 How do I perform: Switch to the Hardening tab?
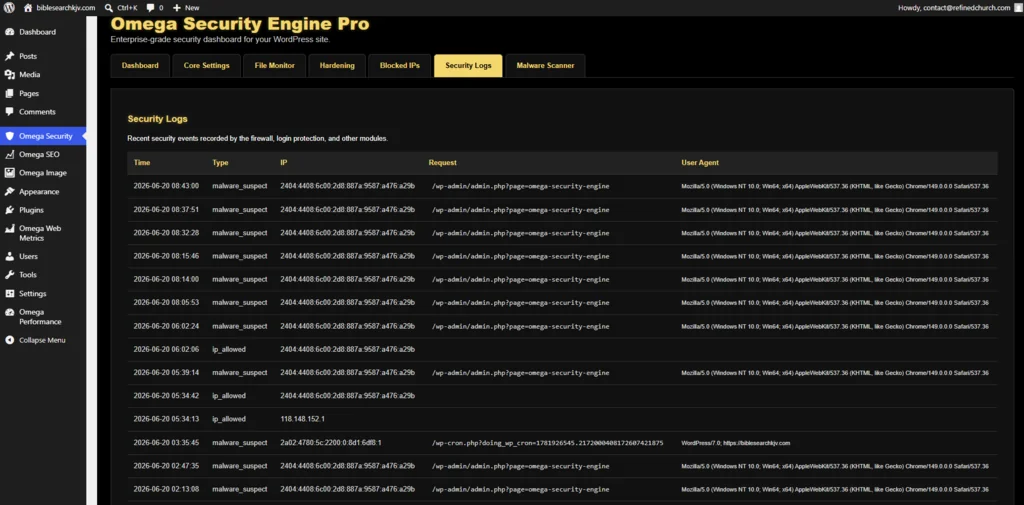point(337,65)
